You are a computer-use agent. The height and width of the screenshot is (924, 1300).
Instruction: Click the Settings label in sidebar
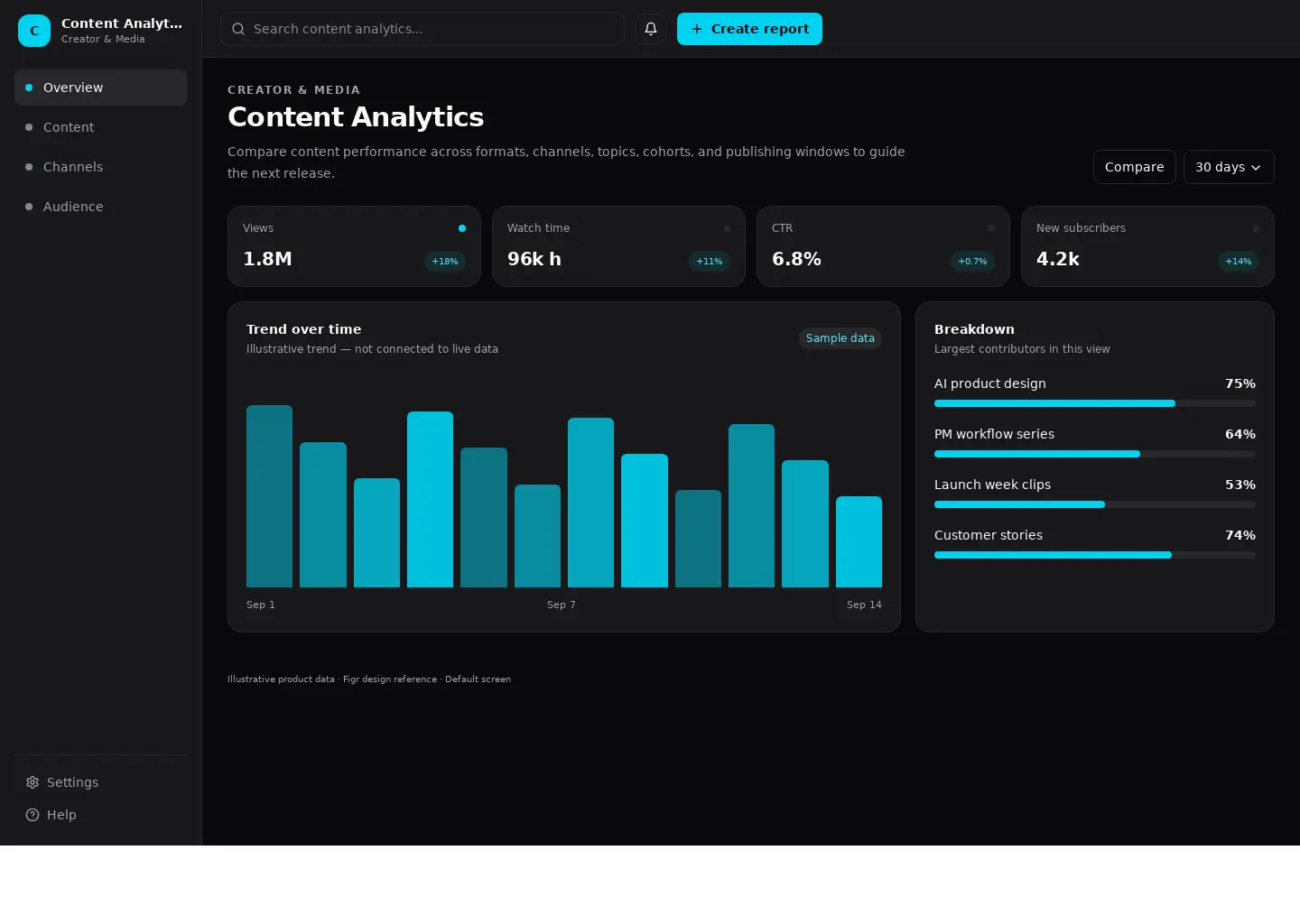click(x=72, y=782)
